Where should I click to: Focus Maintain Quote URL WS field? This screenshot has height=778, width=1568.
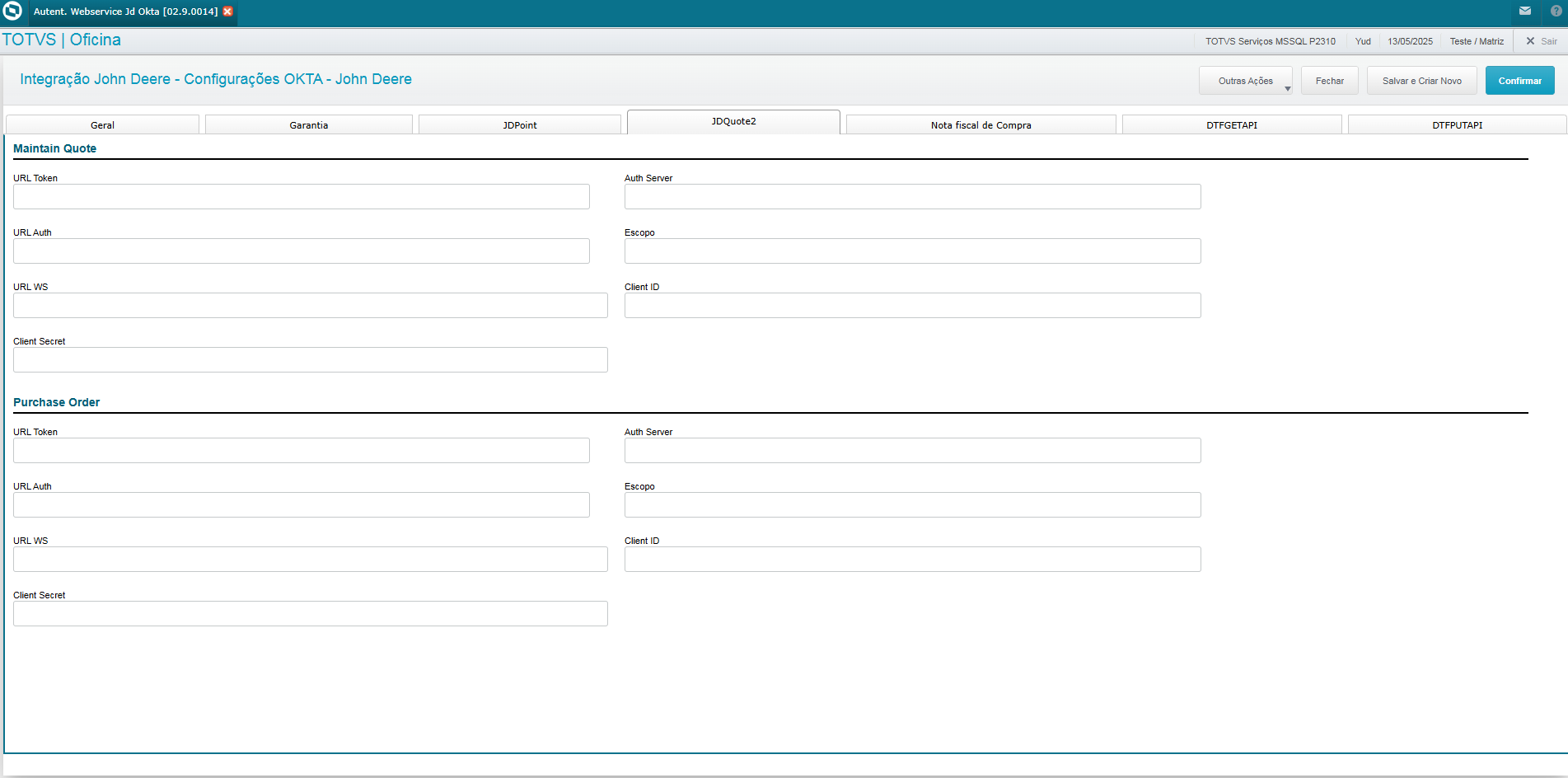pyautogui.click(x=311, y=306)
